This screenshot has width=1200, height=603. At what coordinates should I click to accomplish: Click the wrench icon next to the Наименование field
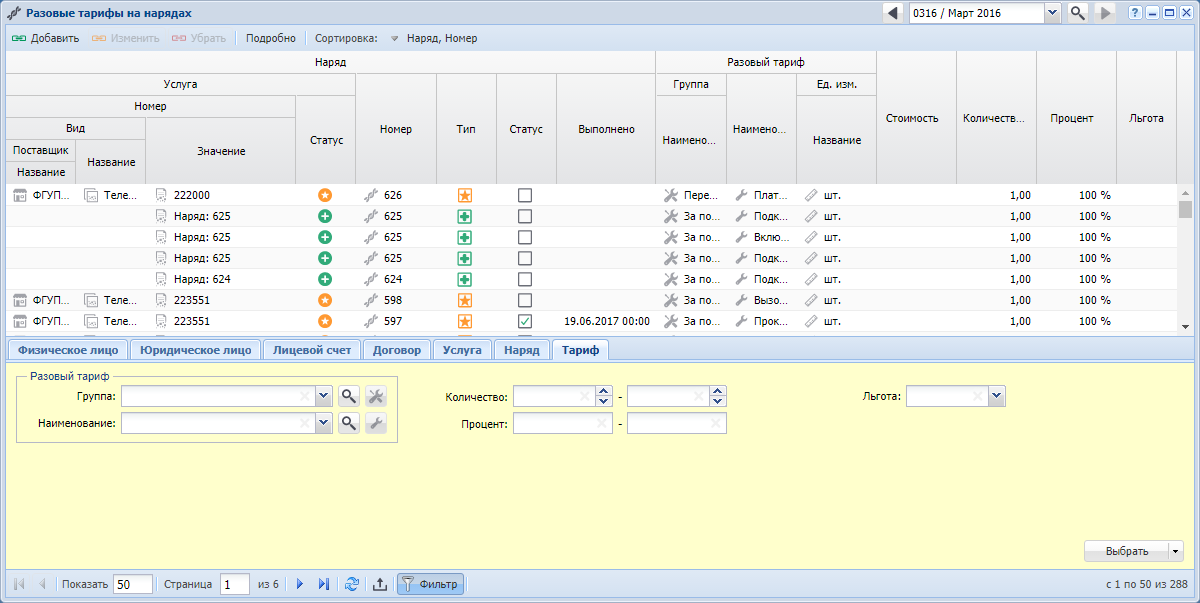(376, 424)
